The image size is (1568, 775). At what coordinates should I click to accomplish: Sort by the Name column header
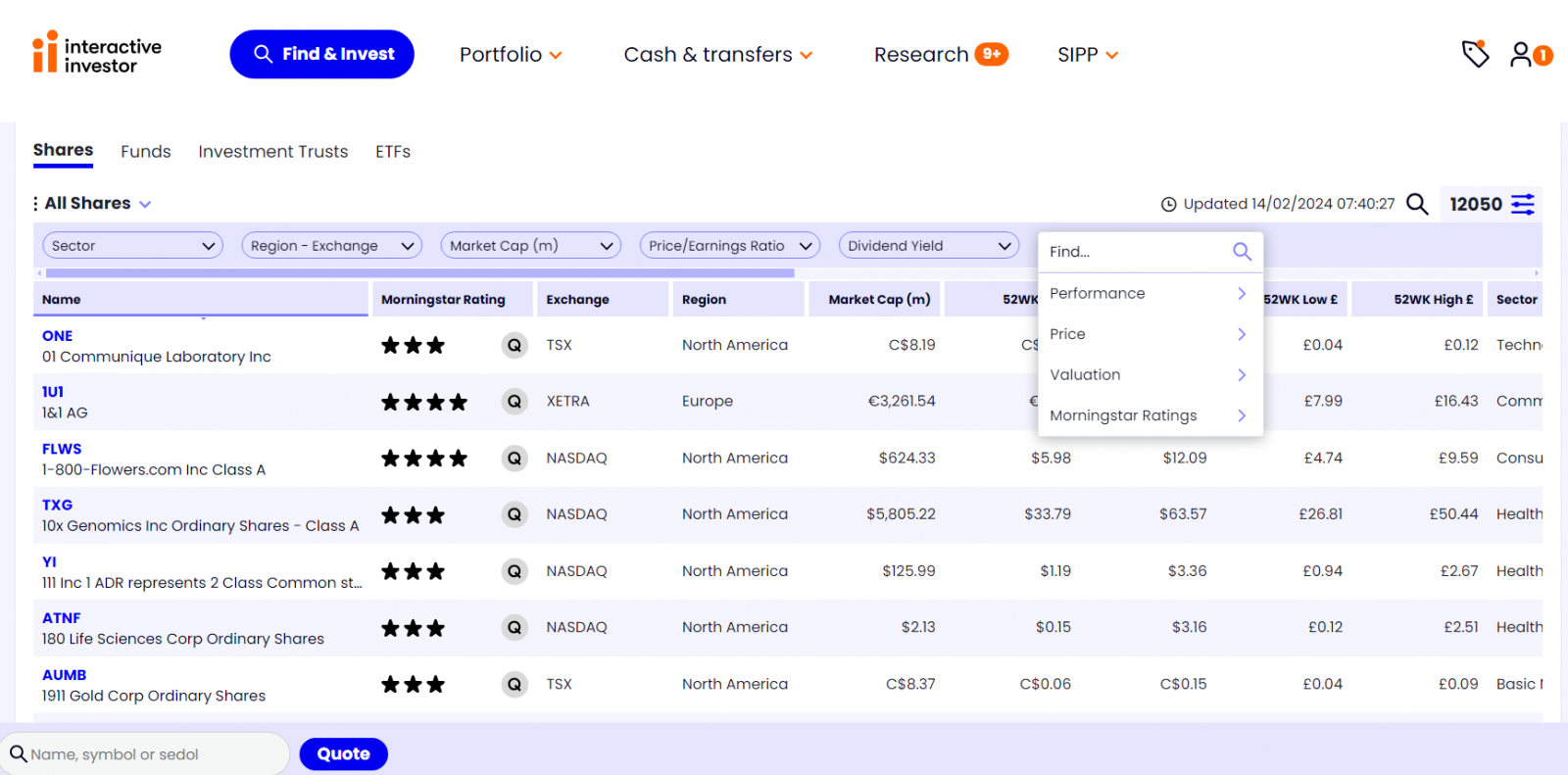[x=201, y=300]
